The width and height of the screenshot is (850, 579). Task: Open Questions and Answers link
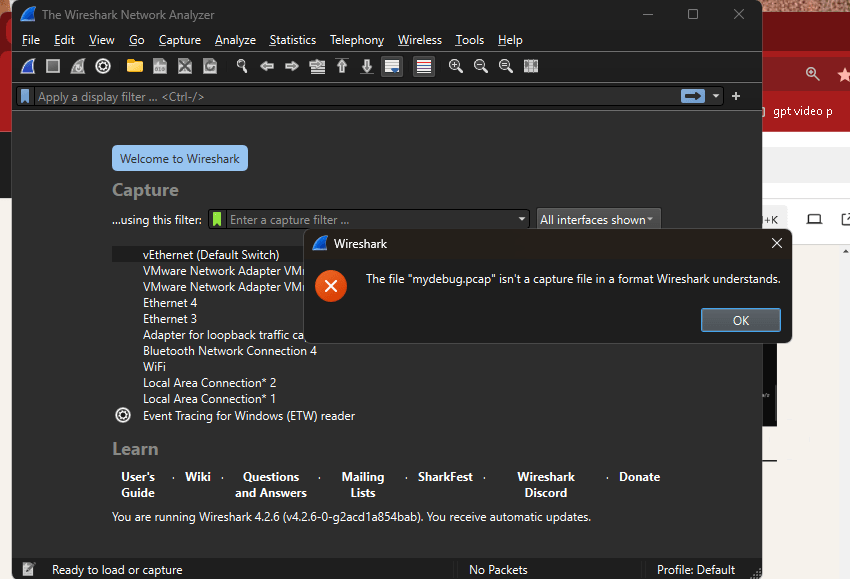(271, 485)
